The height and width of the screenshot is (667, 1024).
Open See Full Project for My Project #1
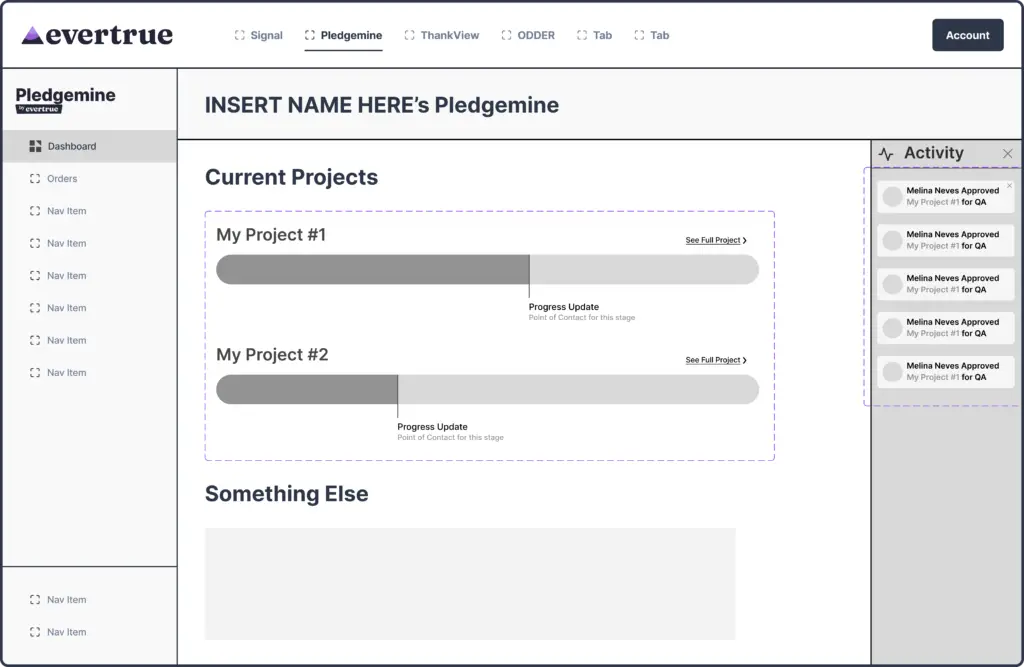(x=716, y=240)
